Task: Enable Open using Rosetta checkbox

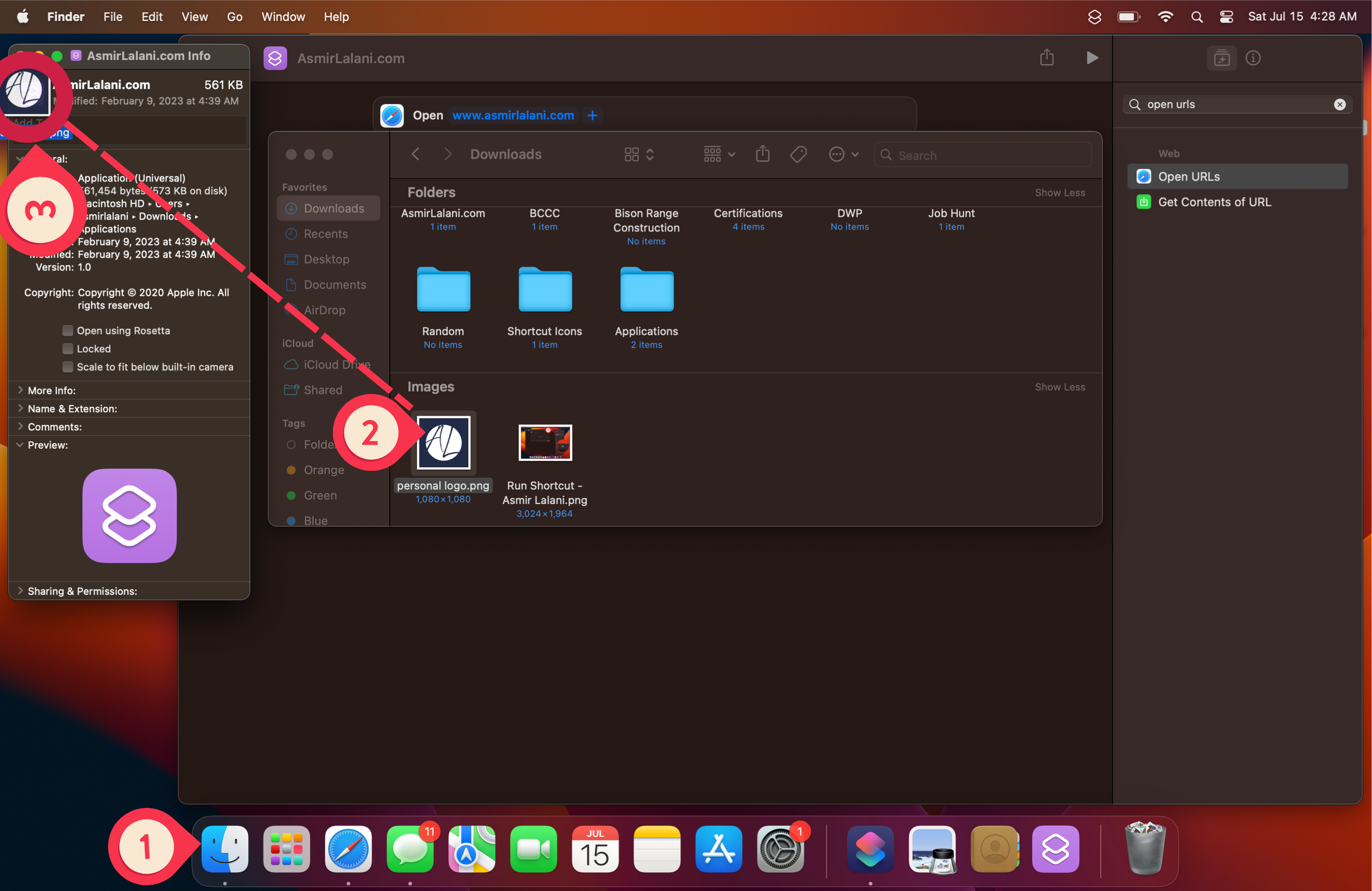Action: click(x=68, y=330)
